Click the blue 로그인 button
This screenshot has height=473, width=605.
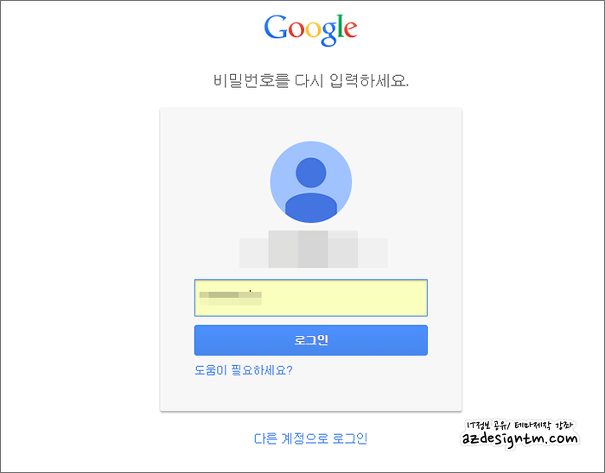(x=311, y=340)
